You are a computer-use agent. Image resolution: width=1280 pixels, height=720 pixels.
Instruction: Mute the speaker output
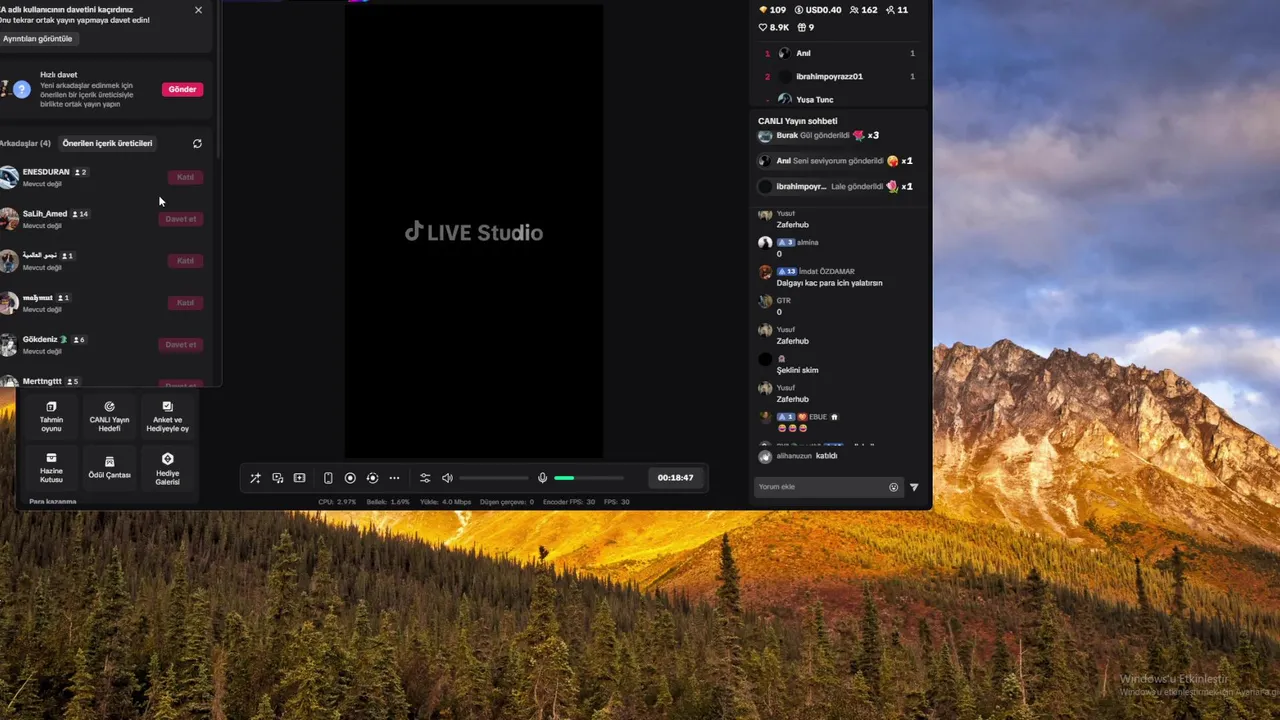(x=447, y=478)
